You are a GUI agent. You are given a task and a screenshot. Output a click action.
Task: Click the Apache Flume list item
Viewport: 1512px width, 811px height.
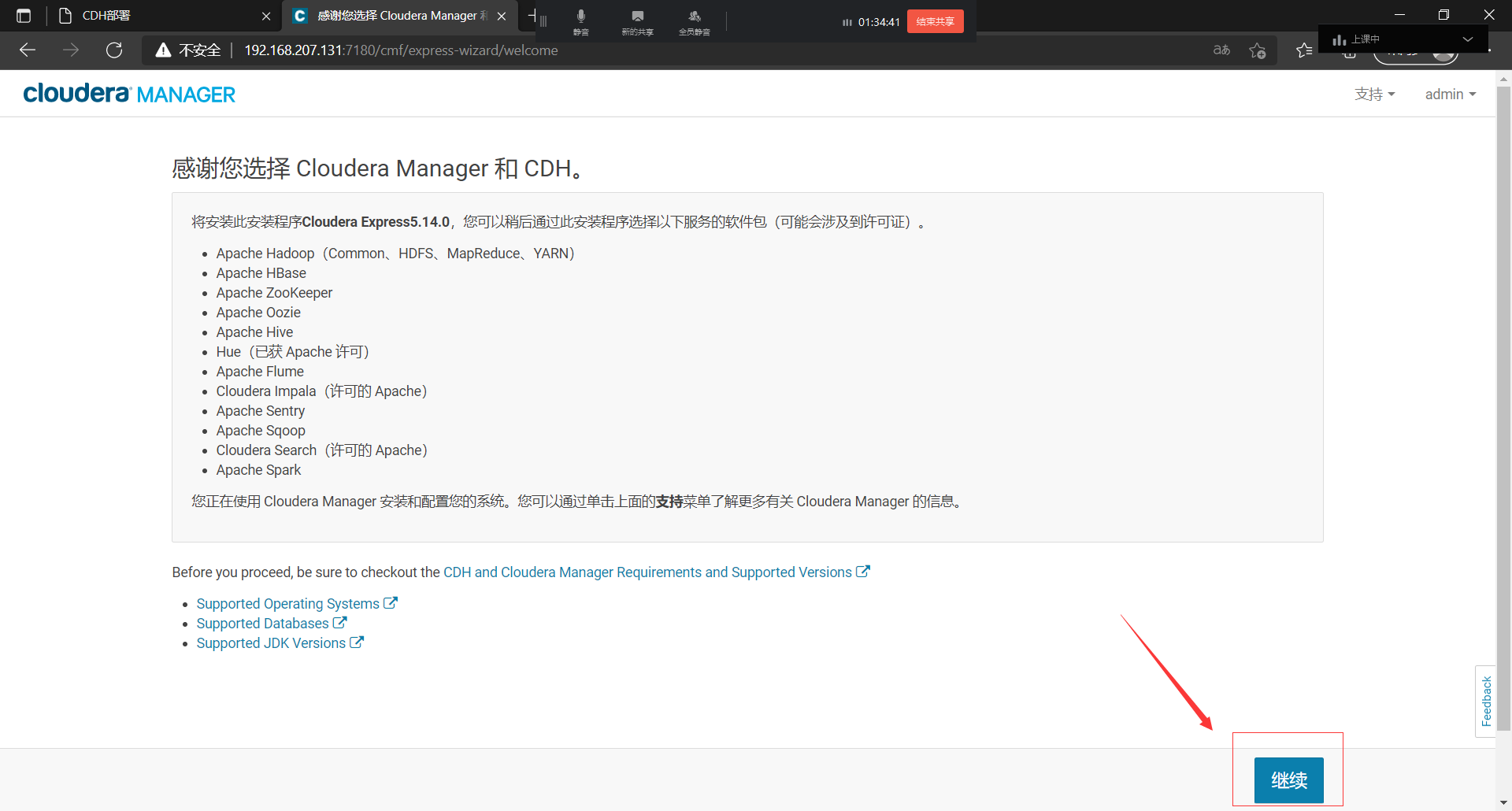tap(260, 372)
